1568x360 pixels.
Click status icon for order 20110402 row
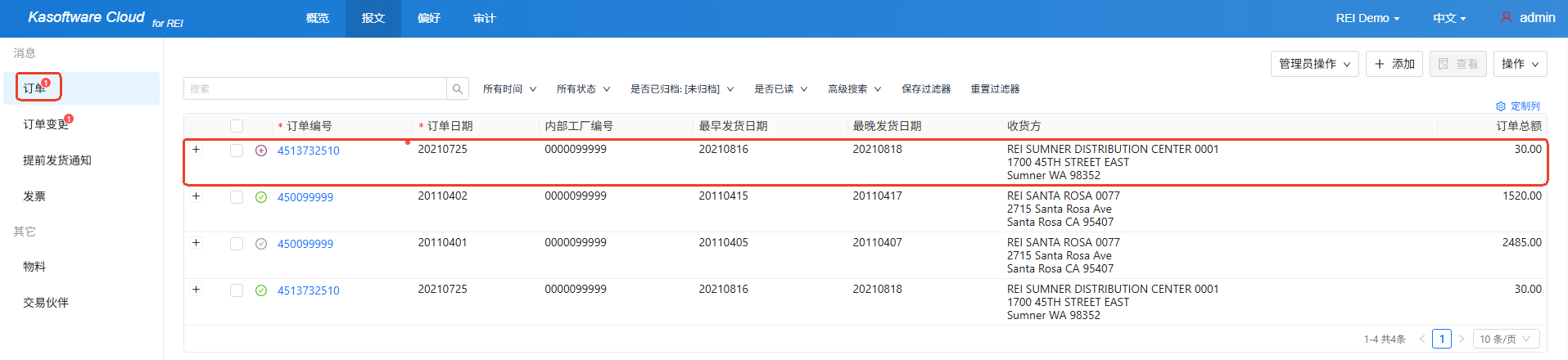coord(261,197)
